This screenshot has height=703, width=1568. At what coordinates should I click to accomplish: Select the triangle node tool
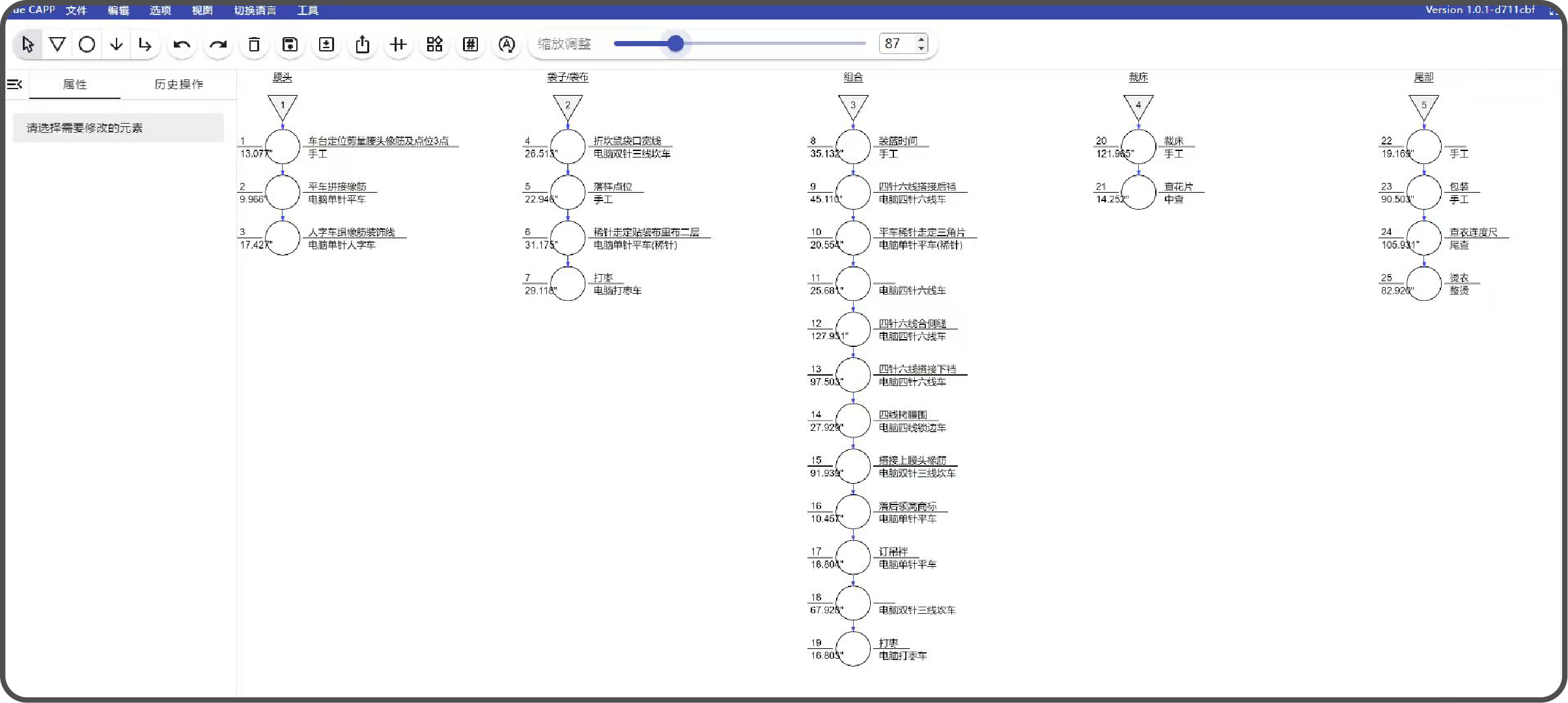coord(57,44)
